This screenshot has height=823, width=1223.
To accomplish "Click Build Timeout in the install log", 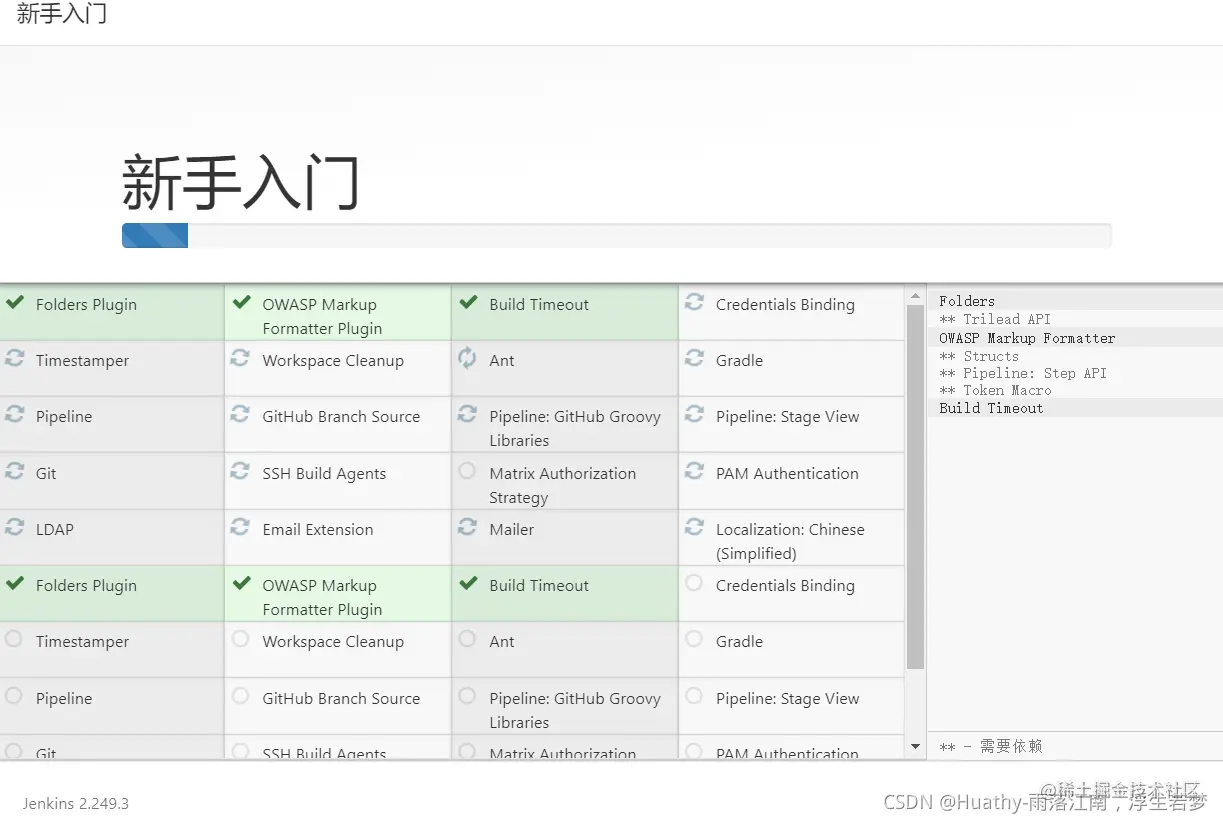I will click(991, 408).
